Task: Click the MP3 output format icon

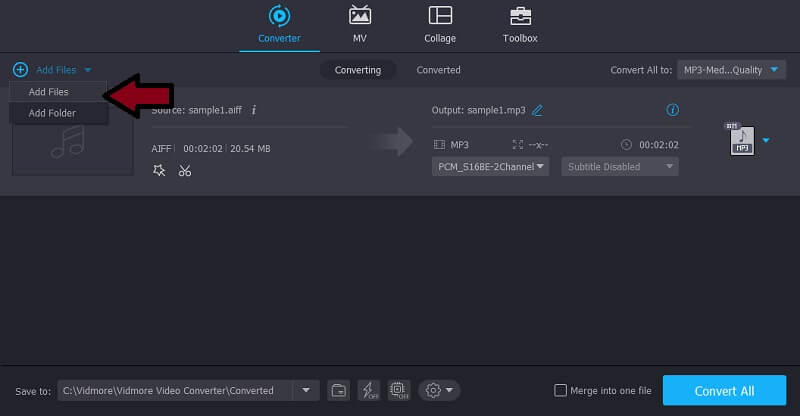Action: 741,141
